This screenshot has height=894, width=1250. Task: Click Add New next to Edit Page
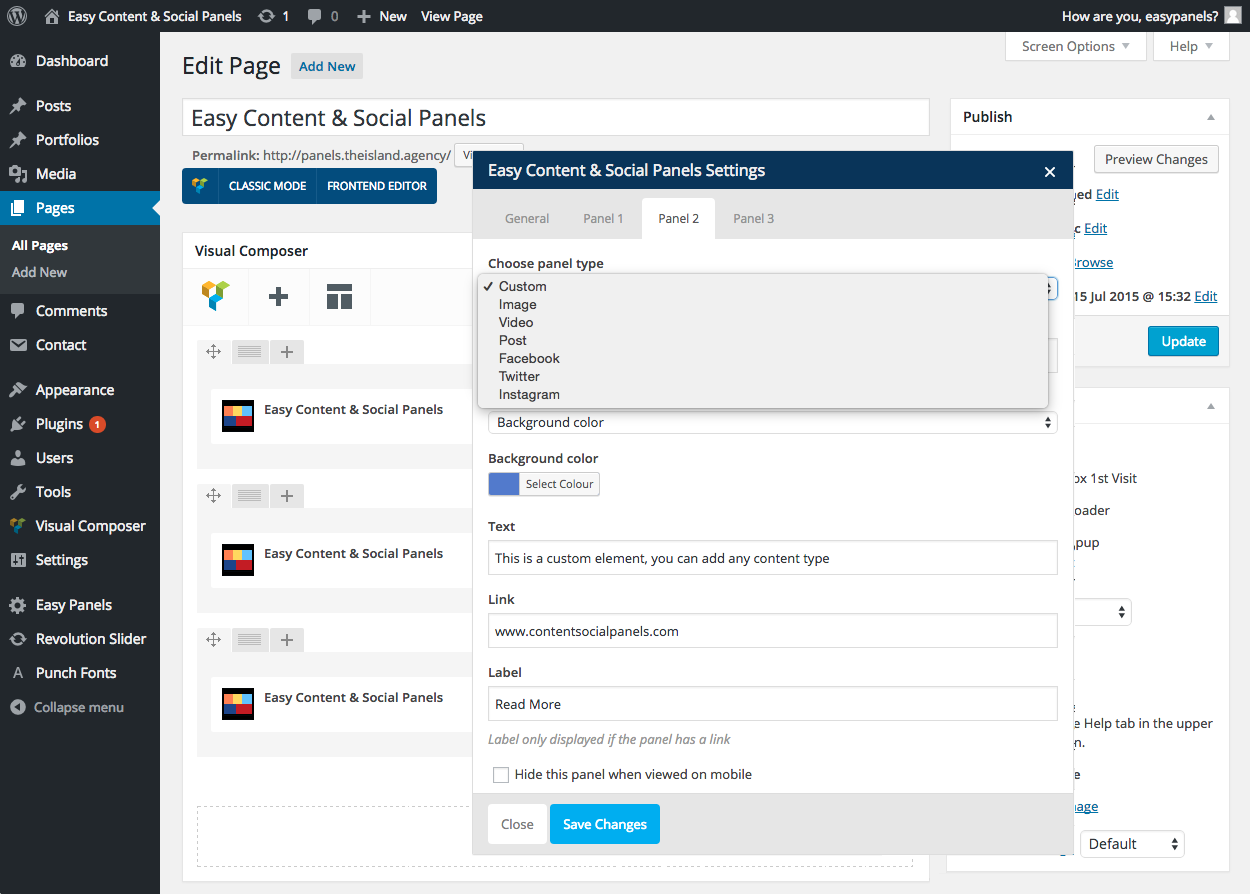(327, 66)
